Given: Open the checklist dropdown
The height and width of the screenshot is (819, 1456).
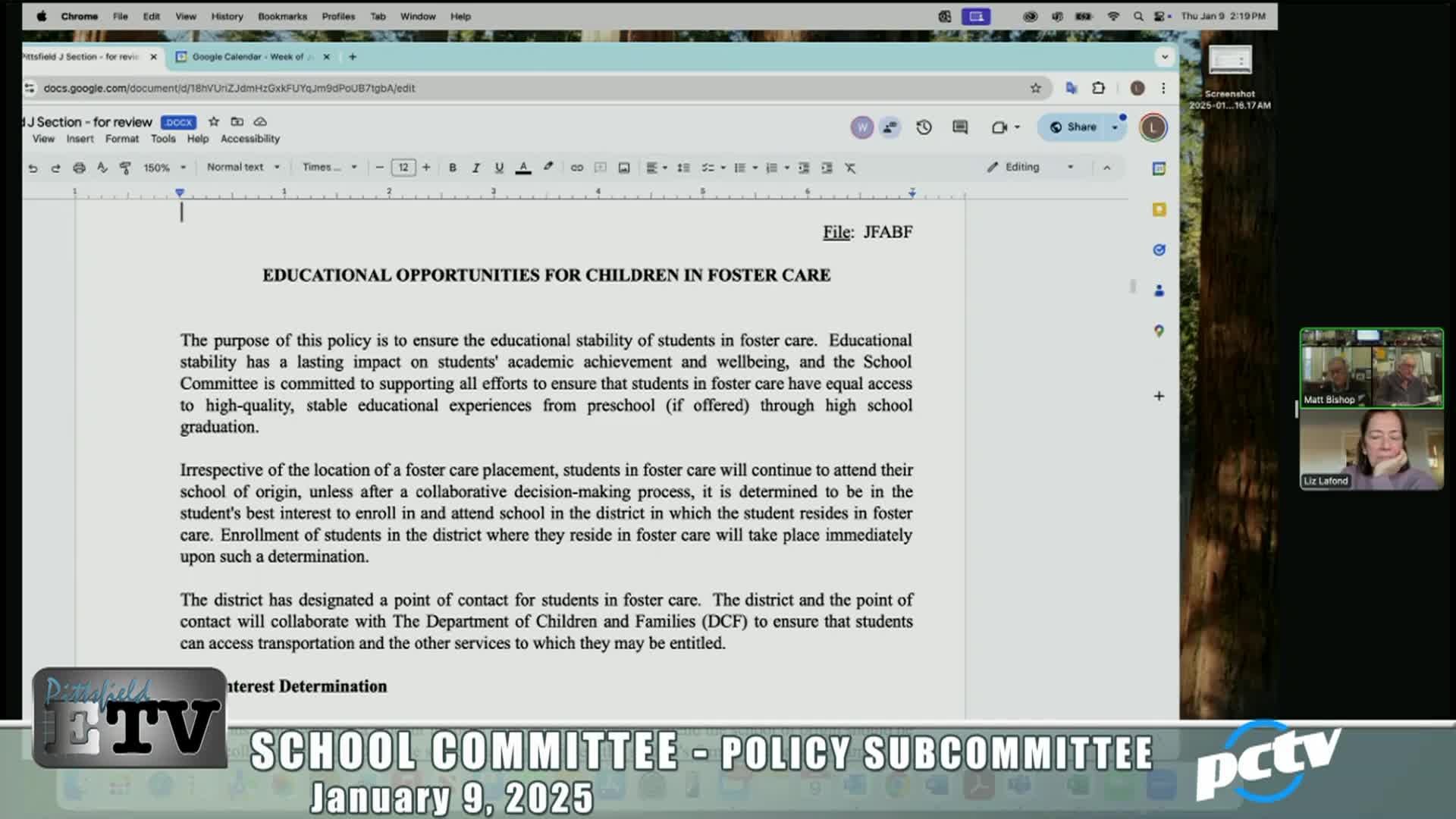Looking at the screenshot, I should [x=714, y=168].
